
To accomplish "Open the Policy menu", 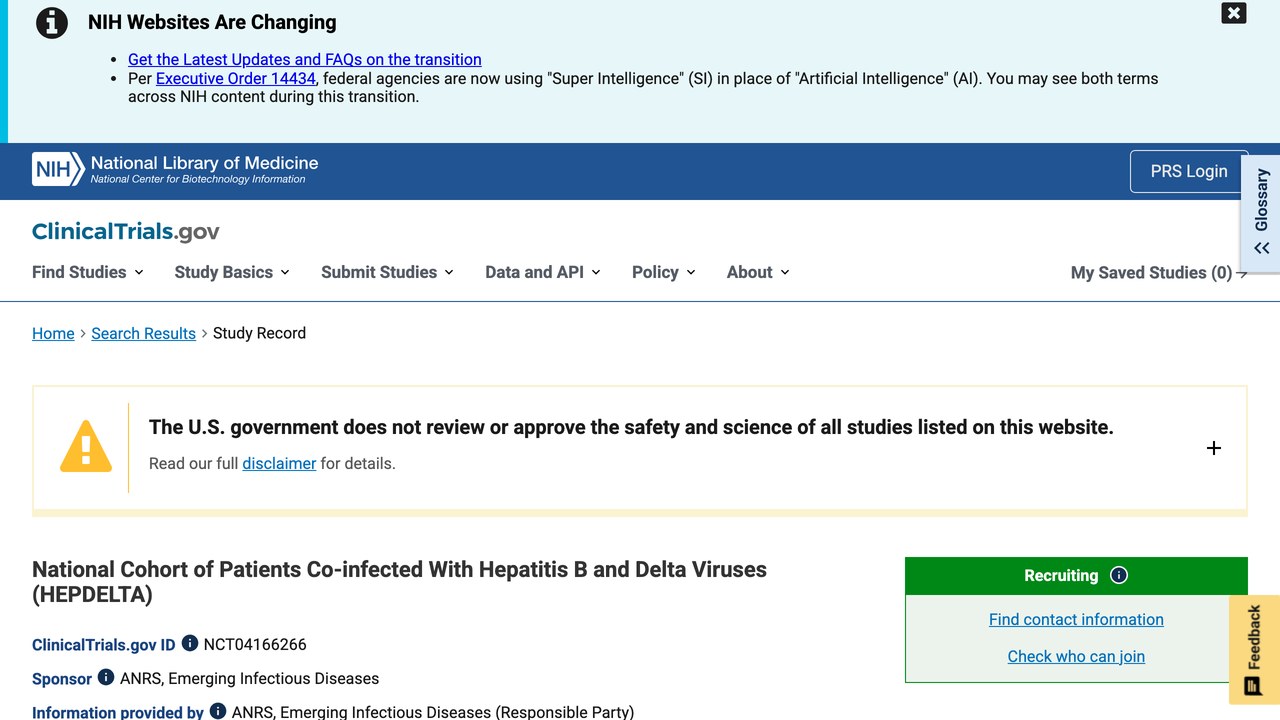I will [664, 272].
